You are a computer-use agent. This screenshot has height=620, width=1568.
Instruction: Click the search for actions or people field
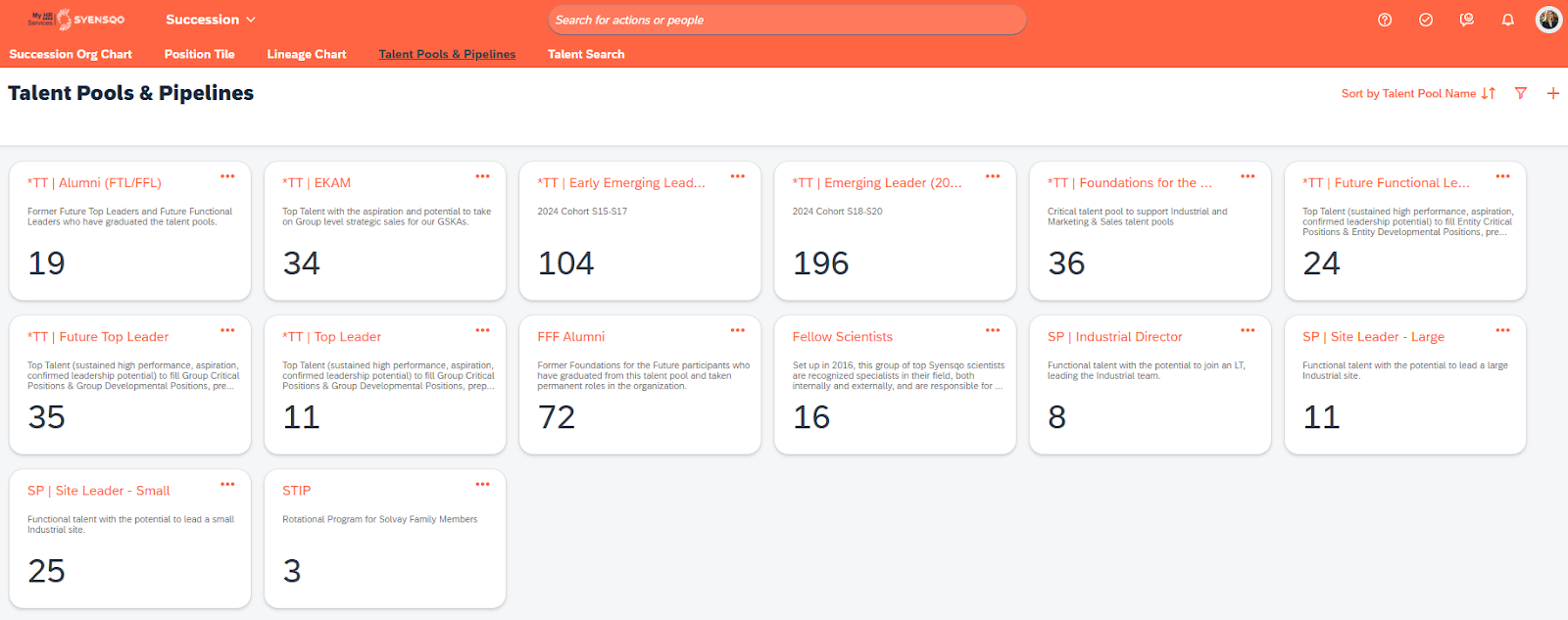pos(786,20)
